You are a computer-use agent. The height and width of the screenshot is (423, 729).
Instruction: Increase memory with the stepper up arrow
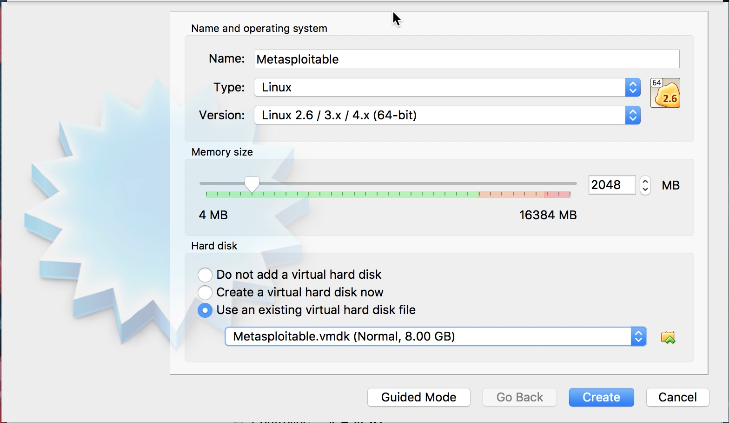coord(645,181)
